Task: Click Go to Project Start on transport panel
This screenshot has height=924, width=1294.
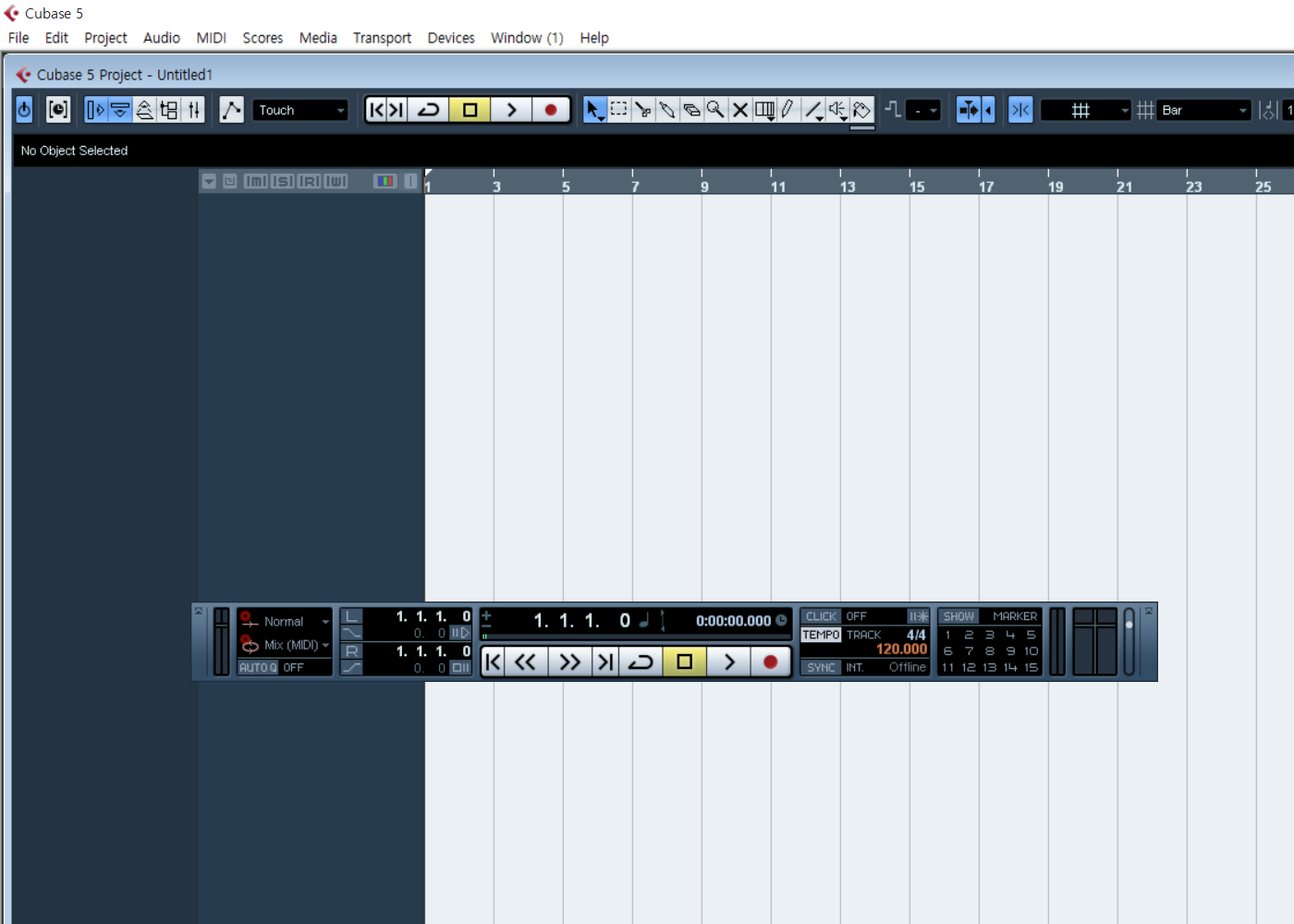Action: click(494, 662)
